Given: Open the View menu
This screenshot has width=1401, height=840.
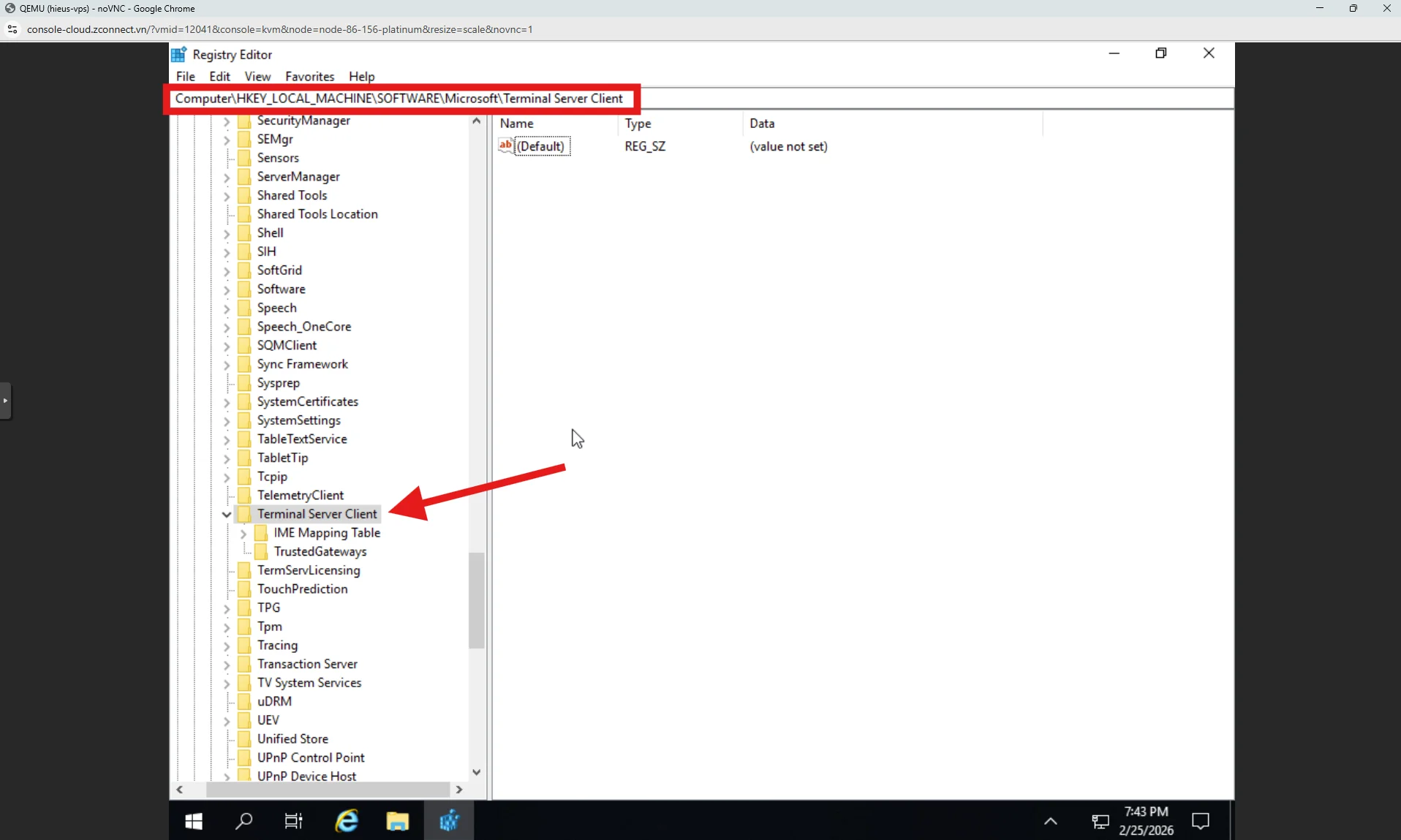Looking at the screenshot, I should coord(257,76).
